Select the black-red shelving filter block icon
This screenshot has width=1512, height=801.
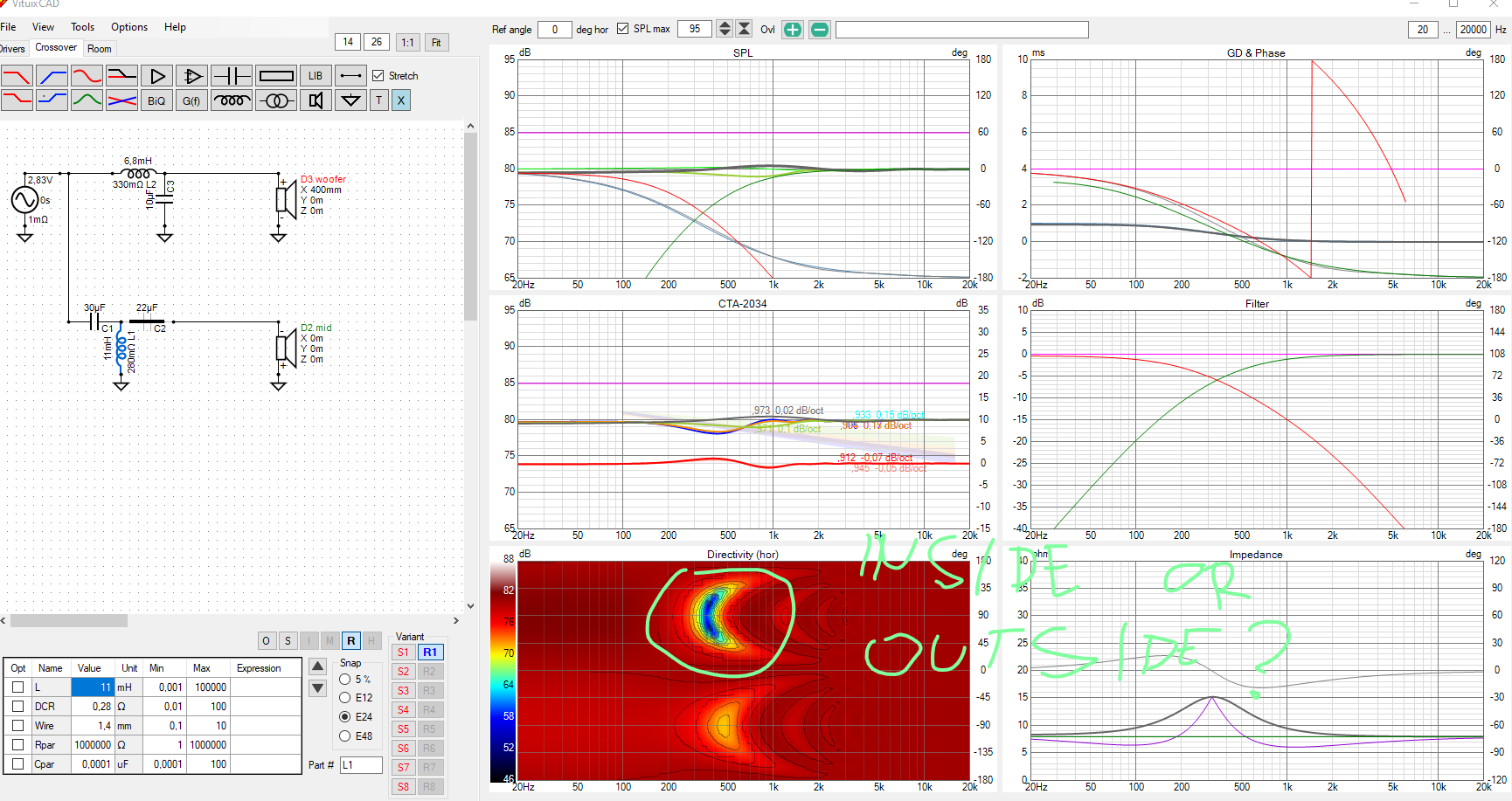tap(121, 76)
